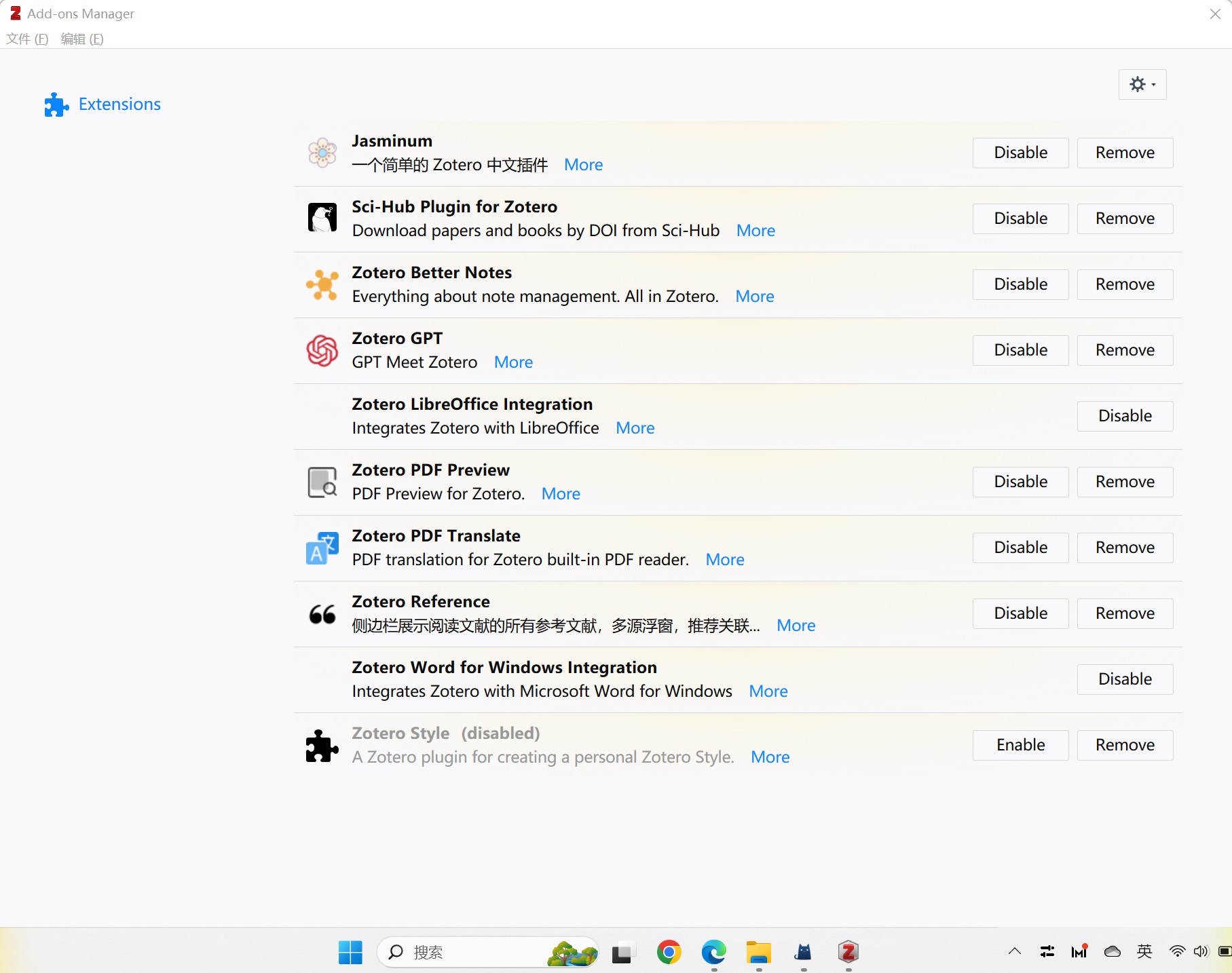Open More link for Zotero GPT
This screenshot has height=973, width=1232.
(513, 362)
